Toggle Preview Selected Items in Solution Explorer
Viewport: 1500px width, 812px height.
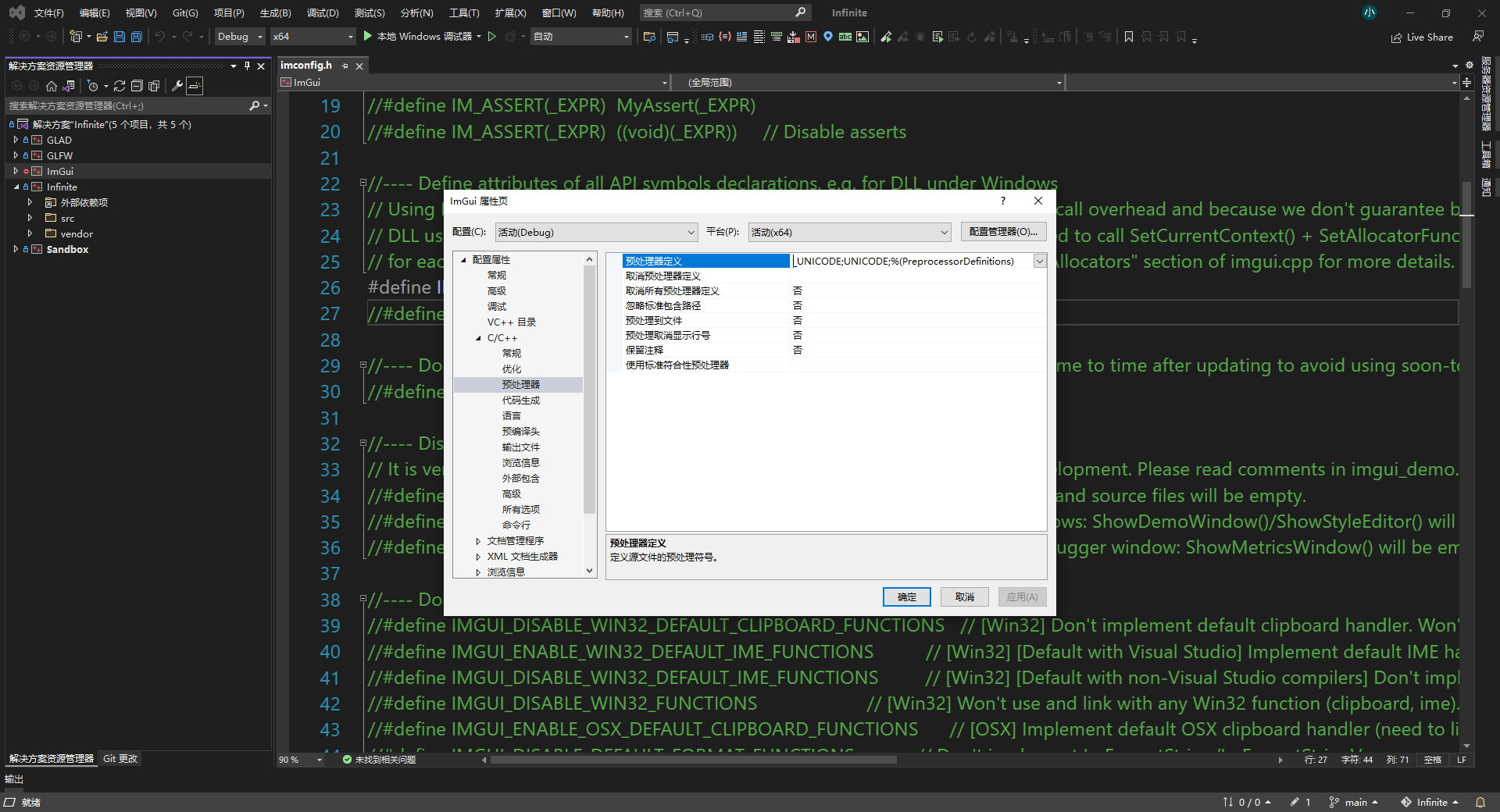pyautogui.click(x=195, y=86)
